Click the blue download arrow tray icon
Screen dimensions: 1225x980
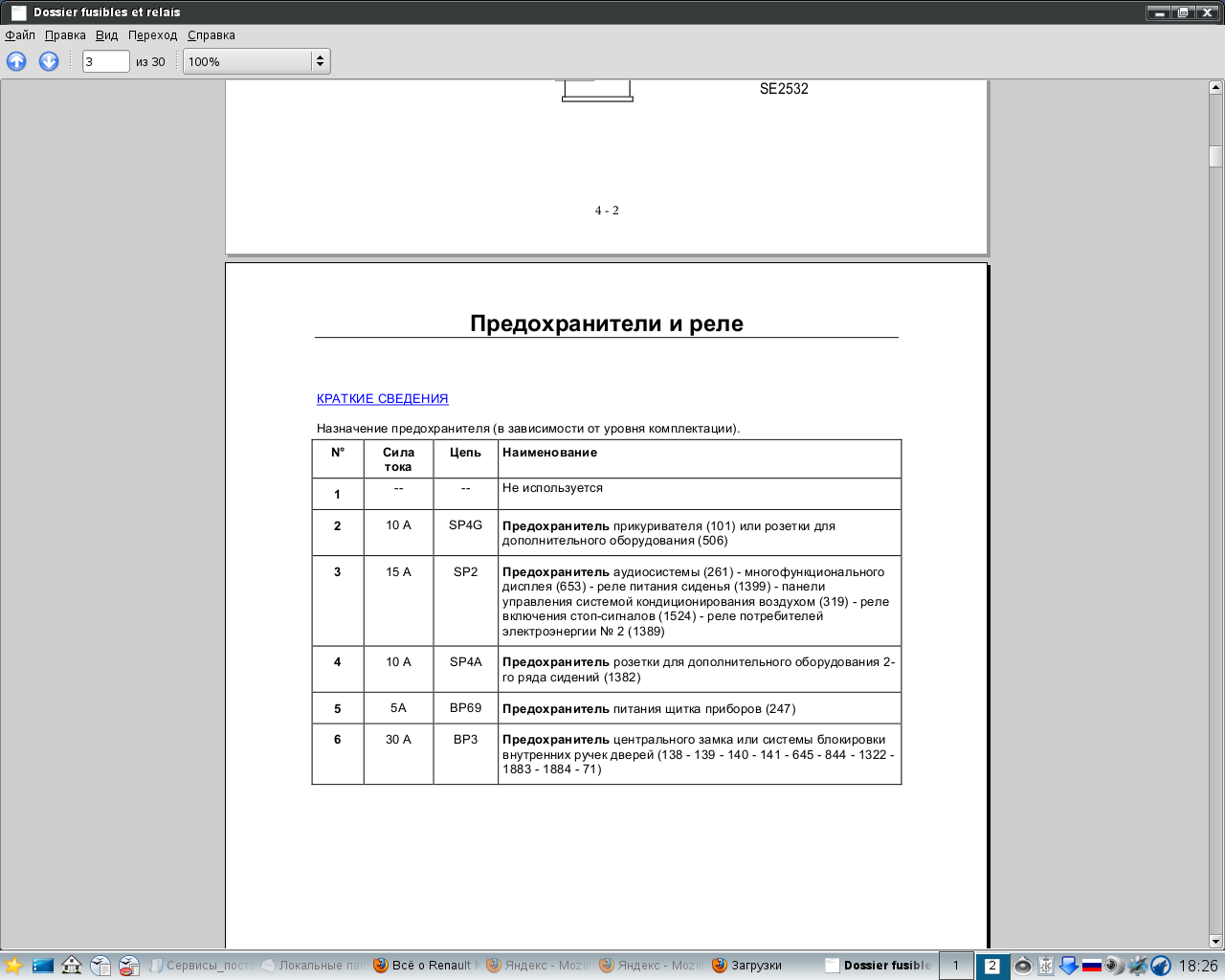tap(1069, 965)
